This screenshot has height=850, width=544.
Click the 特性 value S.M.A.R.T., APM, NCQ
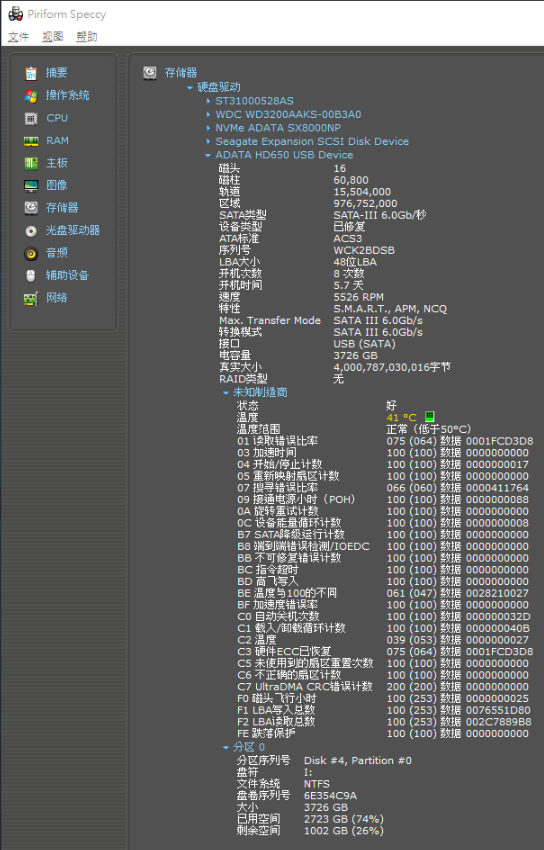pyautogui.click(x=390, y=309)
